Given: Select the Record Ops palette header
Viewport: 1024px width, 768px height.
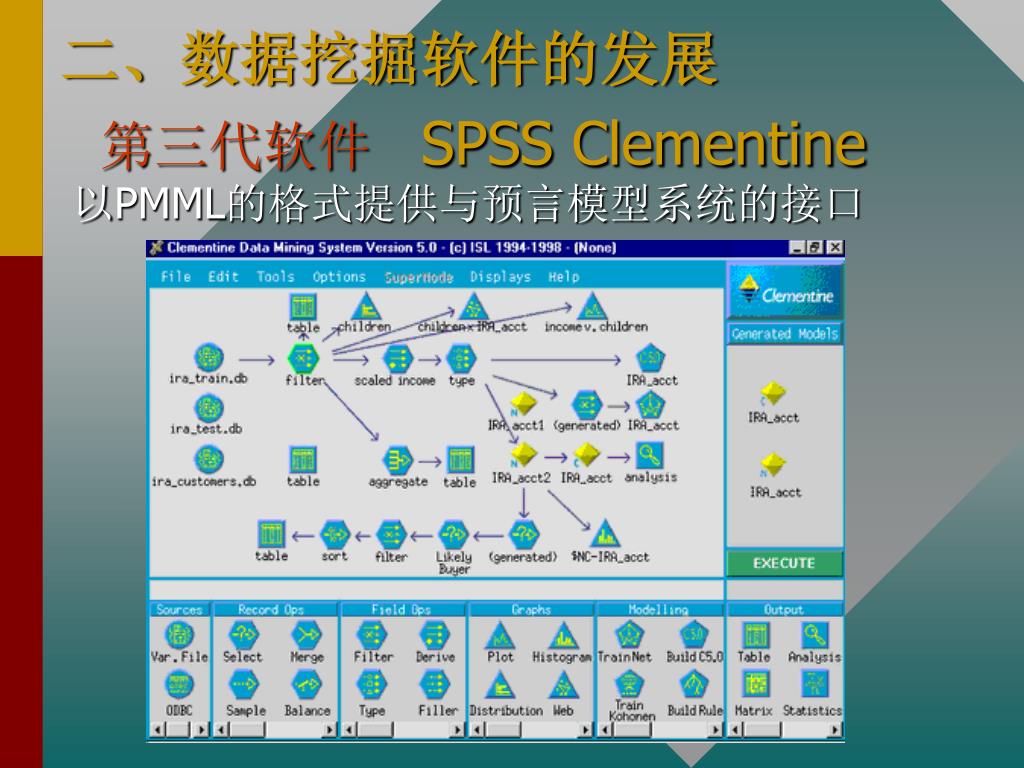Looking at the screenshot, I should pos(275,609).
